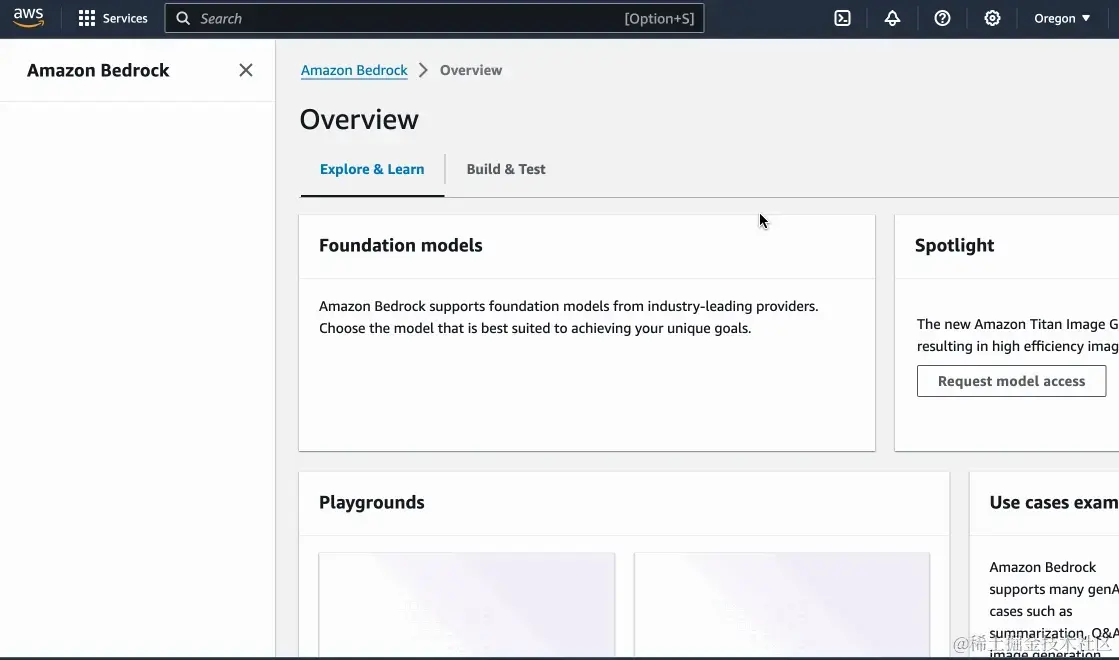Viewport: 1119px width, 660px height.
Task: Click the Overview page title
Action: click(x=359, y=119)
